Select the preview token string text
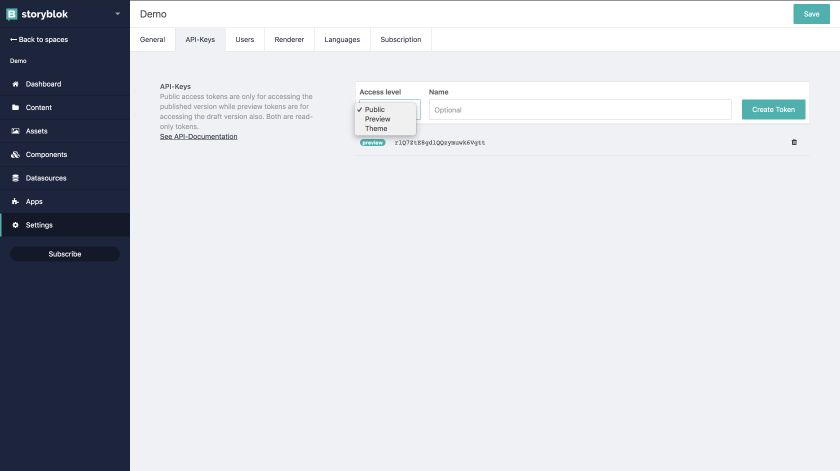 (x=440, y=143)
